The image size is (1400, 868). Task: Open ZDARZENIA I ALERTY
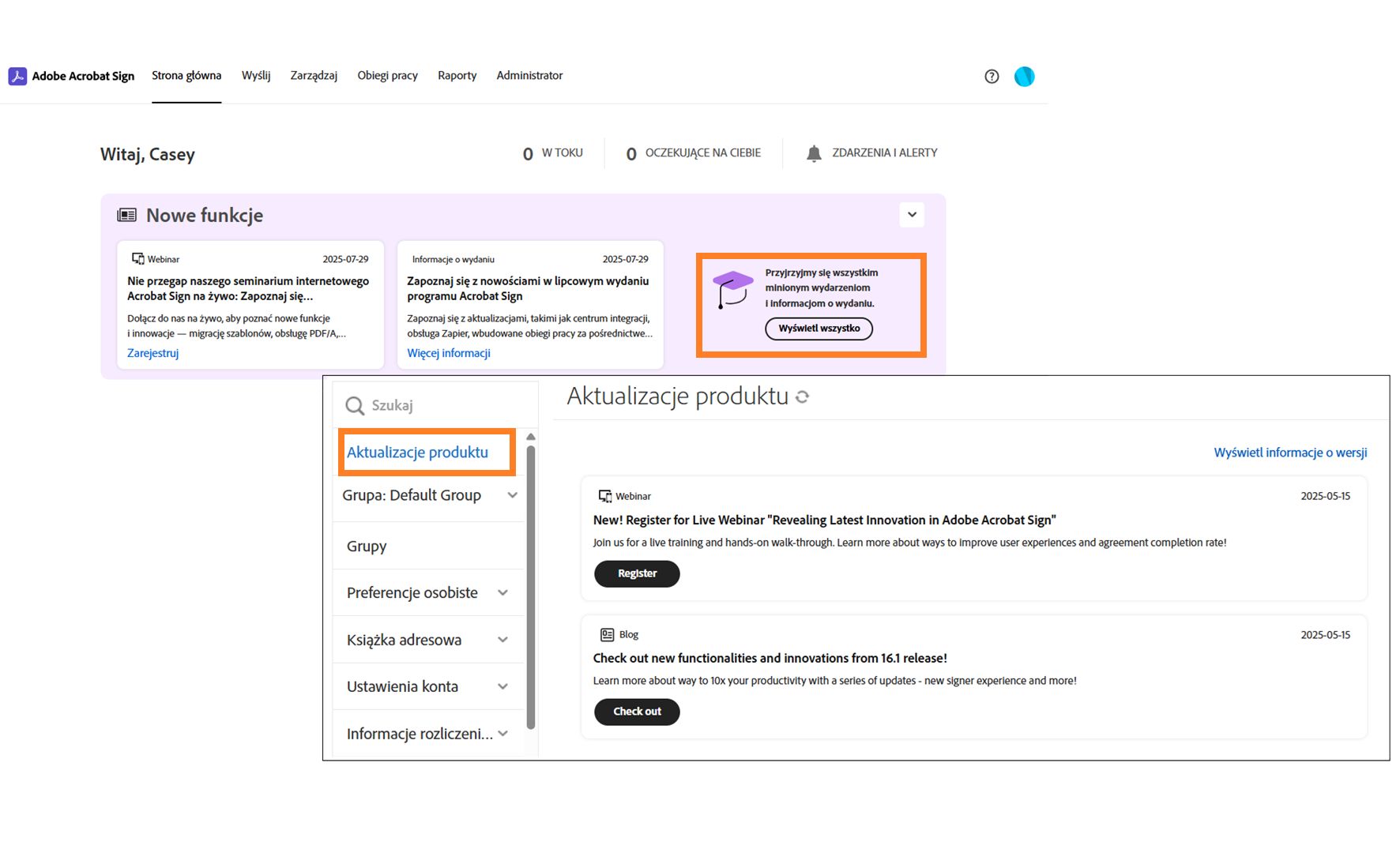[871, 153]
